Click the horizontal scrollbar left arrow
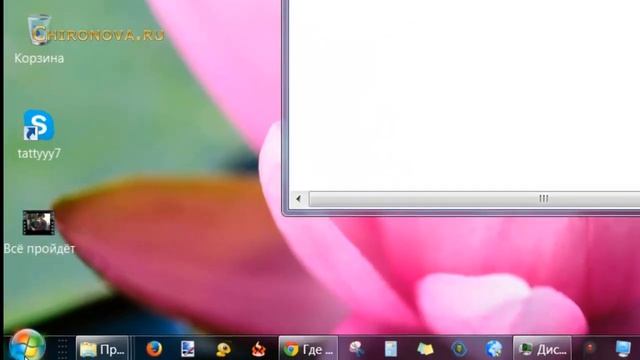Screen dimensions: 640x360 [x=299, y=199]
